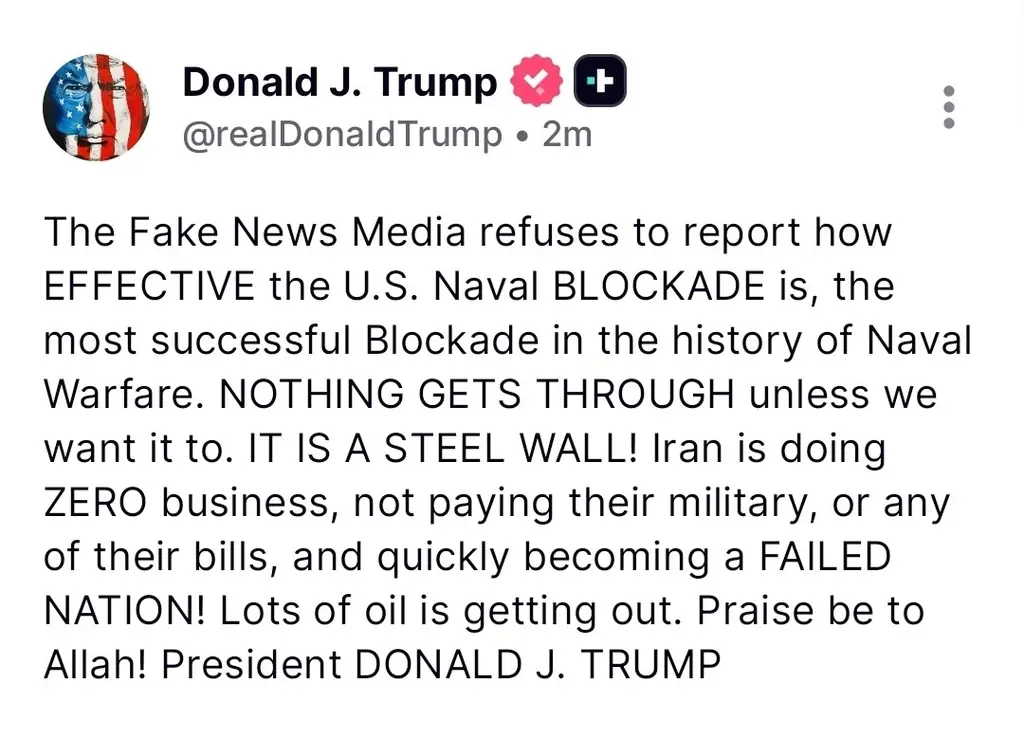Open the flag-painted profile avatar
The image size is (1024, 739).
tap(97, 107)
